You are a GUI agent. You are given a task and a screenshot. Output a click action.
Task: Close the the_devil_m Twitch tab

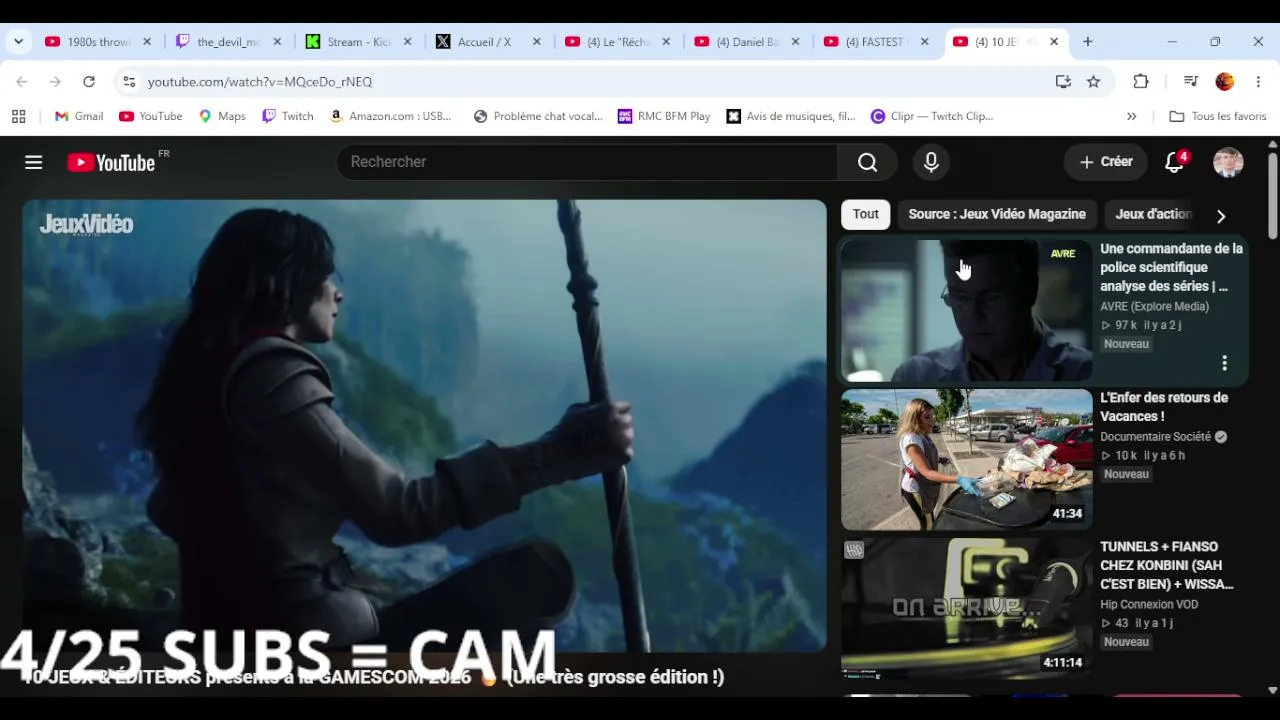277,42
